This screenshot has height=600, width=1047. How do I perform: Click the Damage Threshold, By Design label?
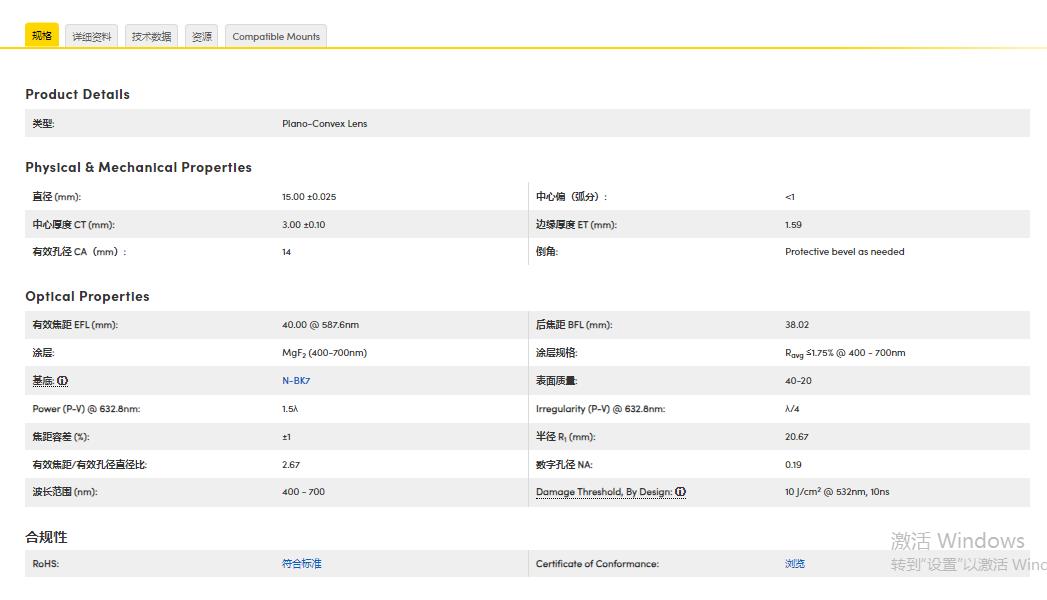coord(604,492)
